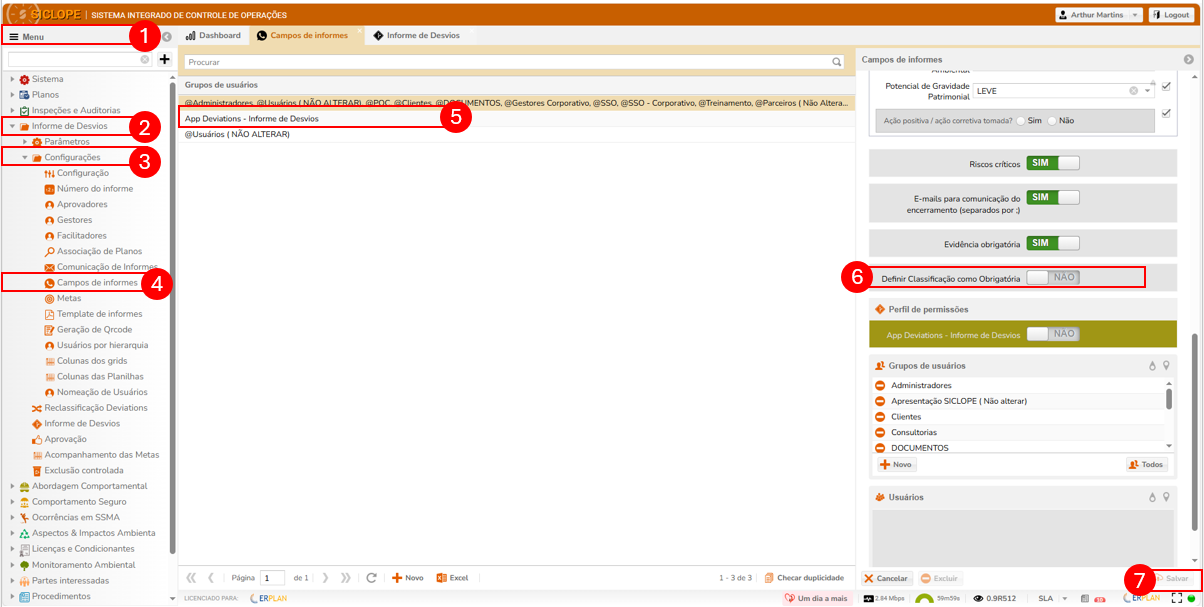
Task: Open Potencial de Gravidade Patrimonial dropdown
Action: point(1148,91)
